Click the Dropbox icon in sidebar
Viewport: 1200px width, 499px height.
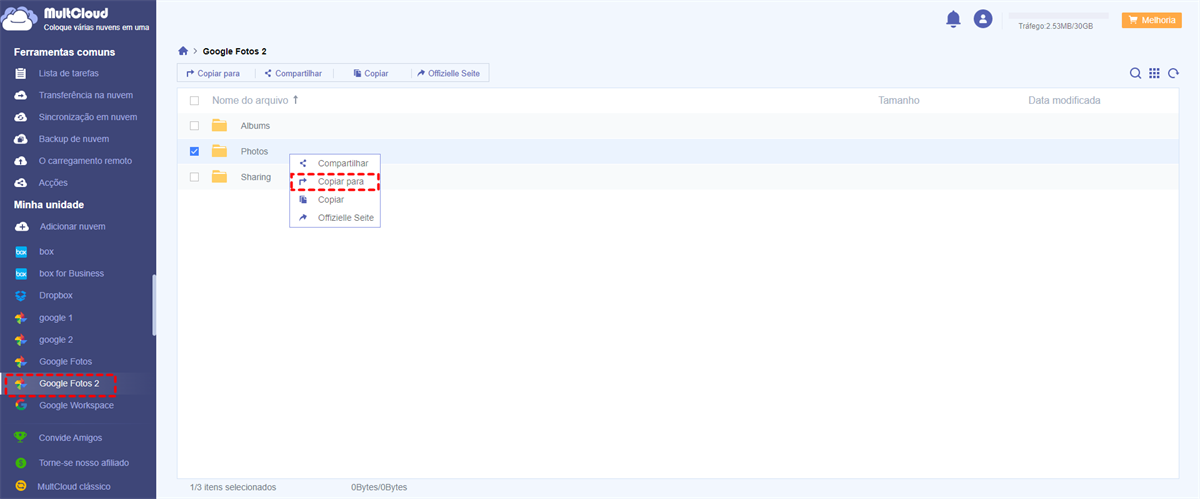point(20,296)
